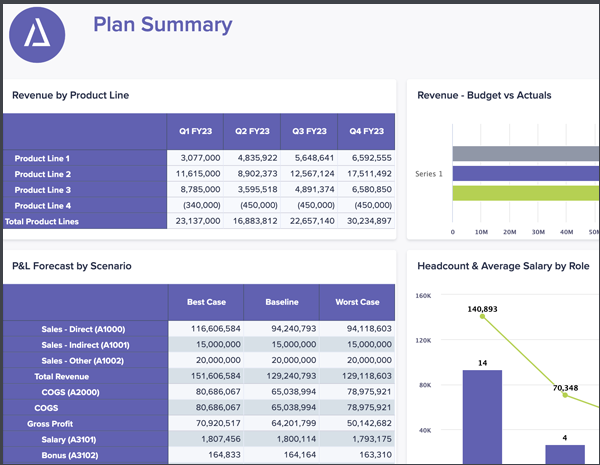Screen dimensions: 600x465
Task: Click cell value 64,201,799
Action: (294, 423)
